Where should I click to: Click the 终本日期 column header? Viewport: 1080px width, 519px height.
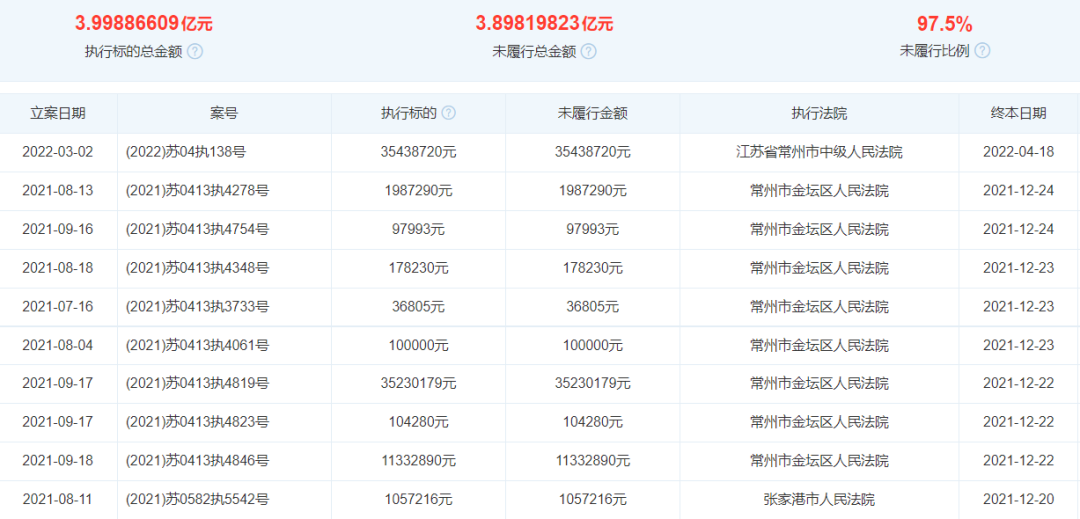(x=1018, y=114)
